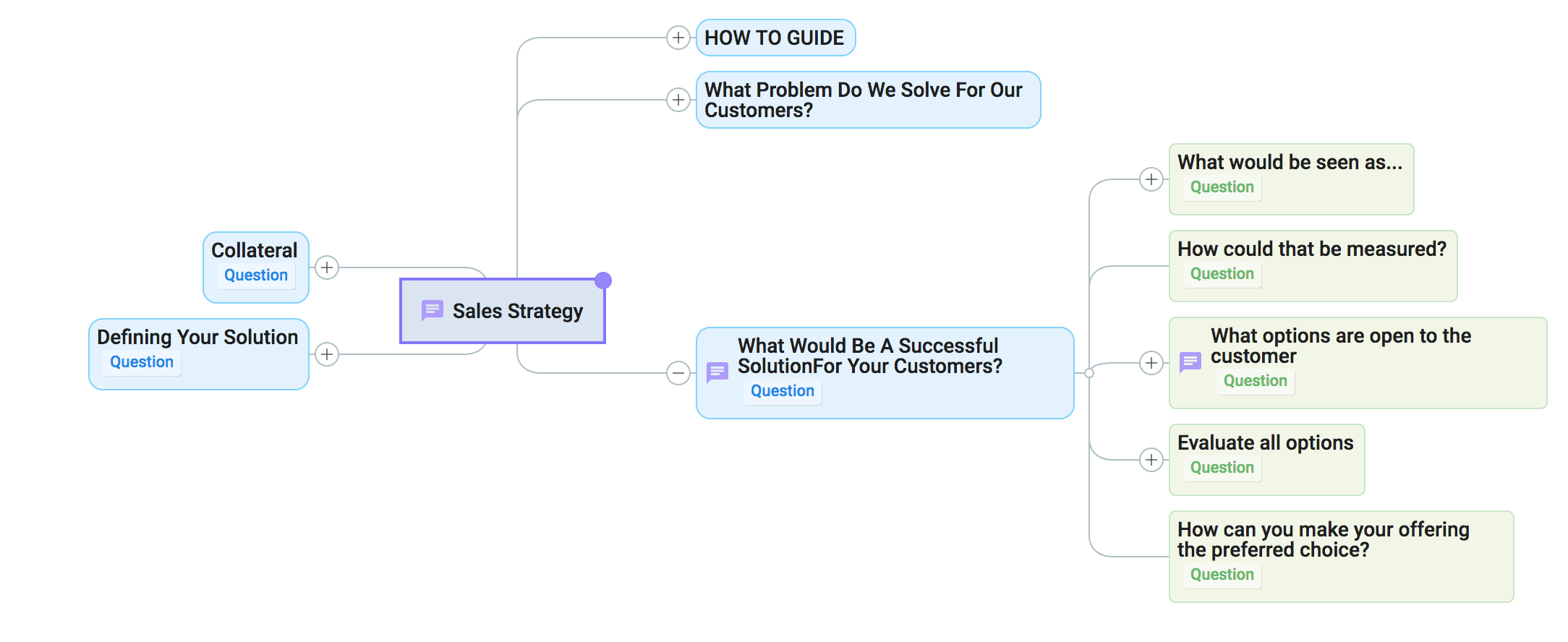Expand the What options are open node
Screen dimensions: 1568x642
pos(1151,363)
